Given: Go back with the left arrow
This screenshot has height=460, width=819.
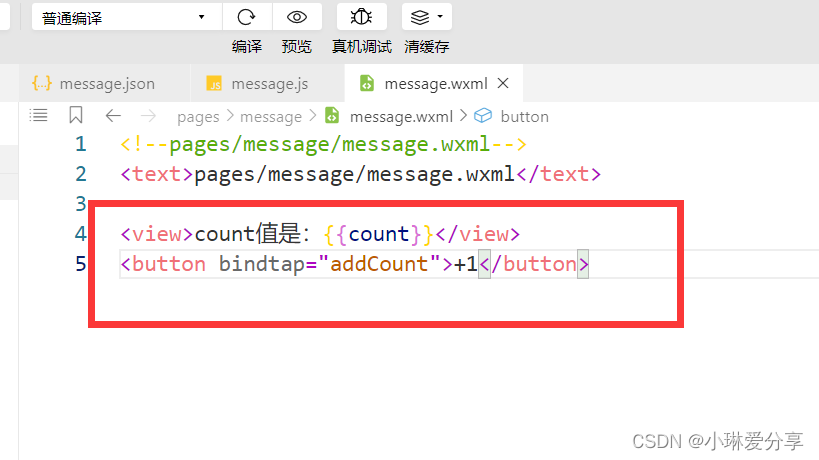Looking at the screenshot, I should 113,116.
